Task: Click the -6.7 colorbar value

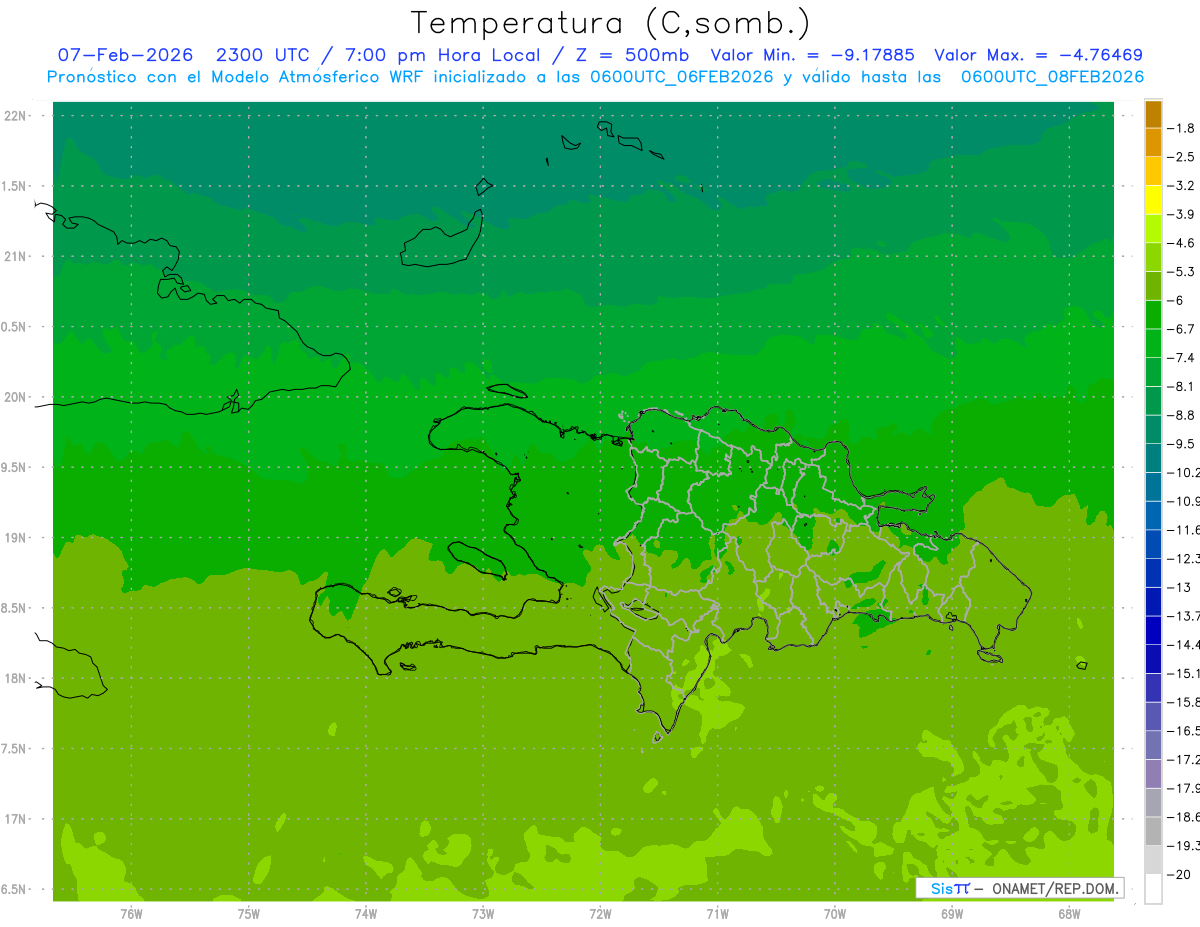Action: 1182,329
